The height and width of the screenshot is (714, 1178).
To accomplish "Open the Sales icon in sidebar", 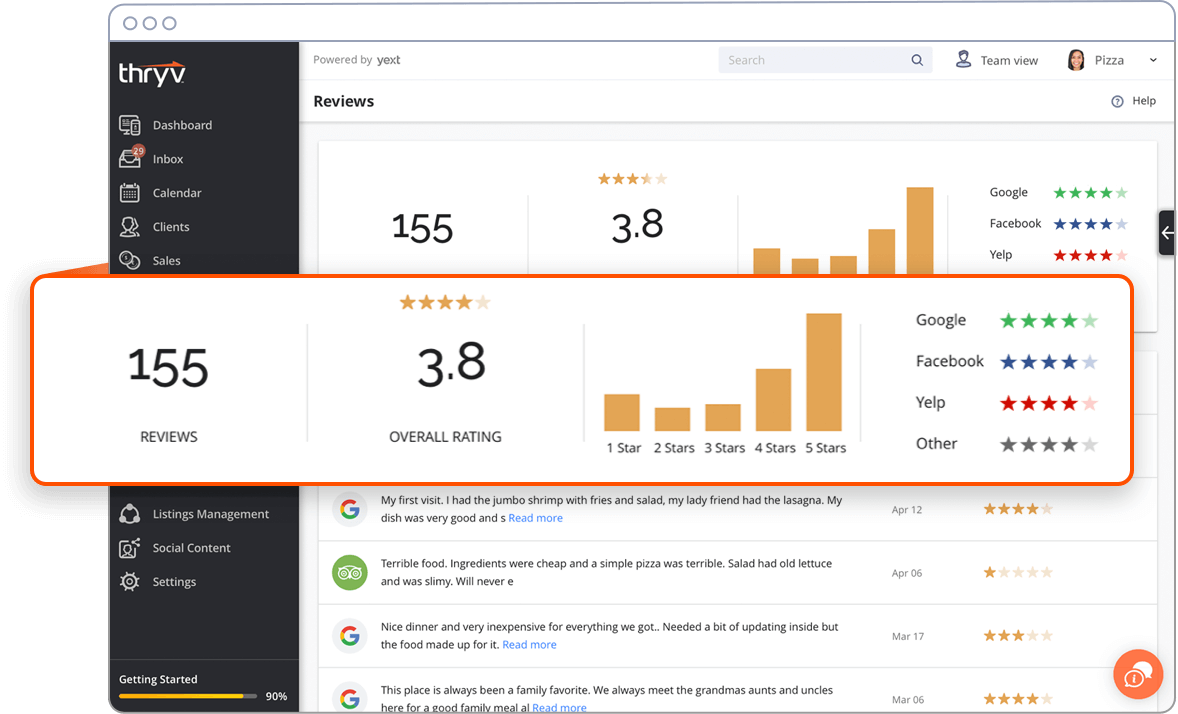I will coord(129,260).
